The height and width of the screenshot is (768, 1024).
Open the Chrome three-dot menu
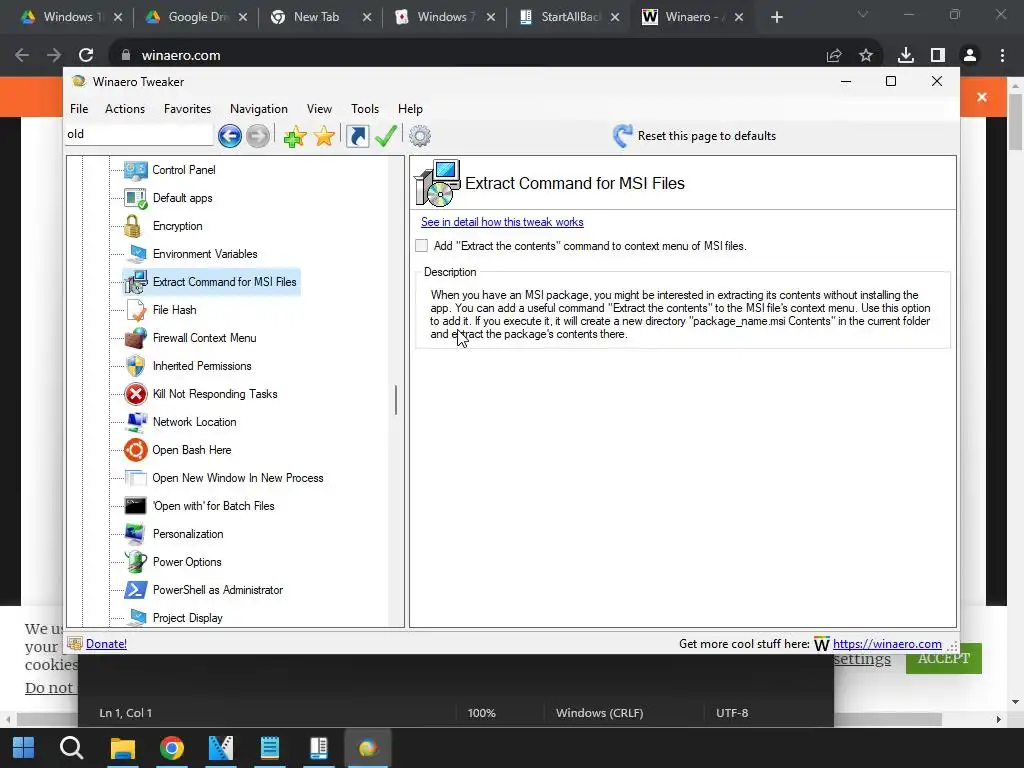pyautogui.click(x=1002, y=56)
